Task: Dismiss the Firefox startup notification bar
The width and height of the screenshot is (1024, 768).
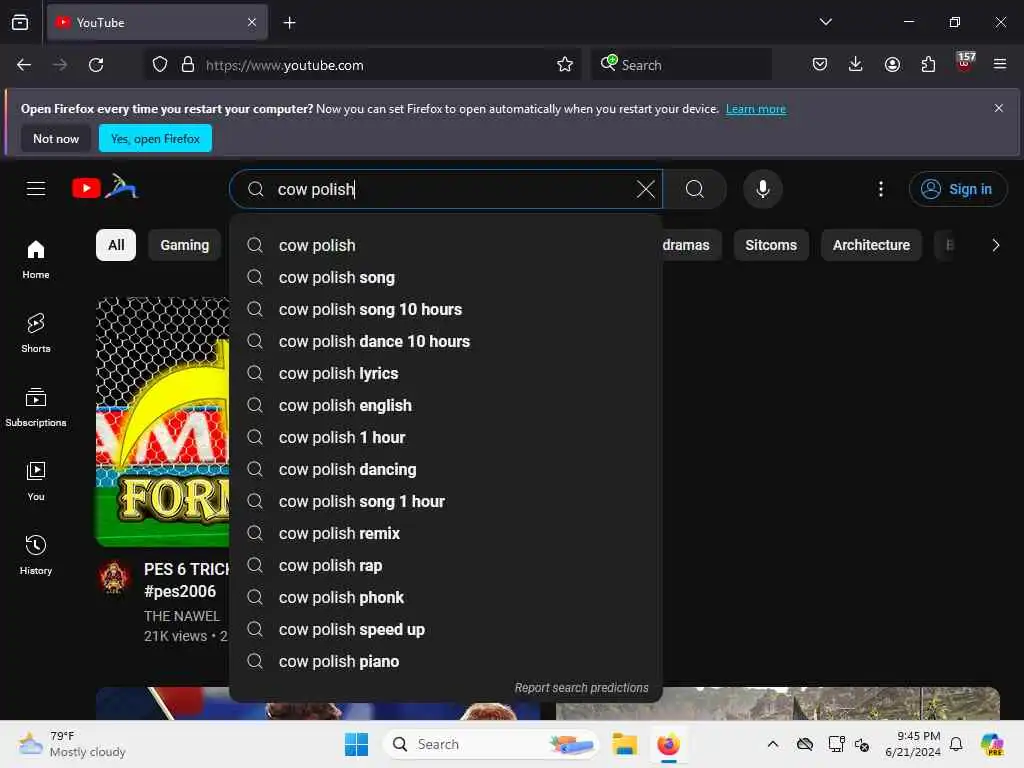Action: coord(999,108)
